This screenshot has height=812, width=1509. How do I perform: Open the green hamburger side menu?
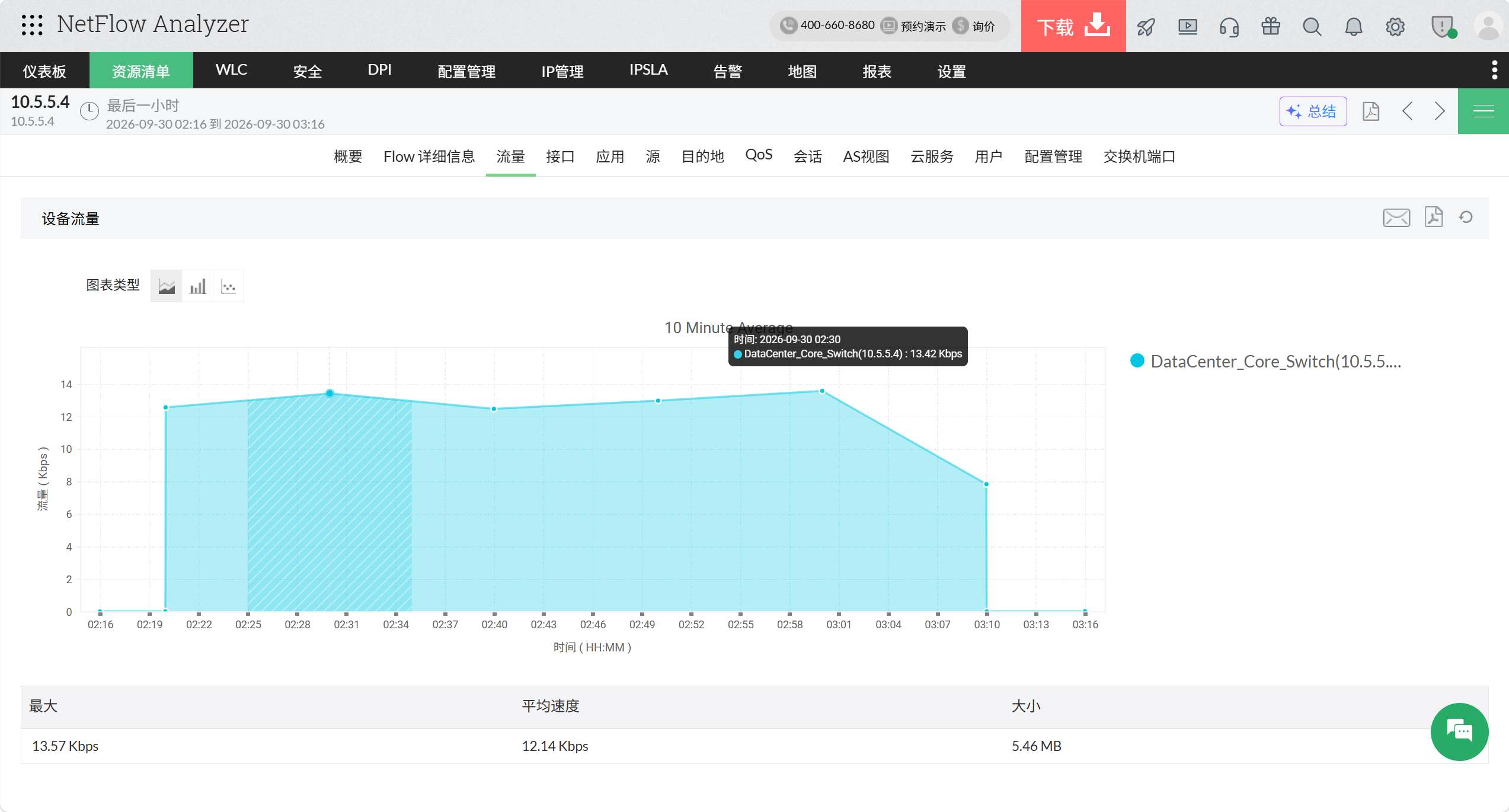coord(1484,111)
